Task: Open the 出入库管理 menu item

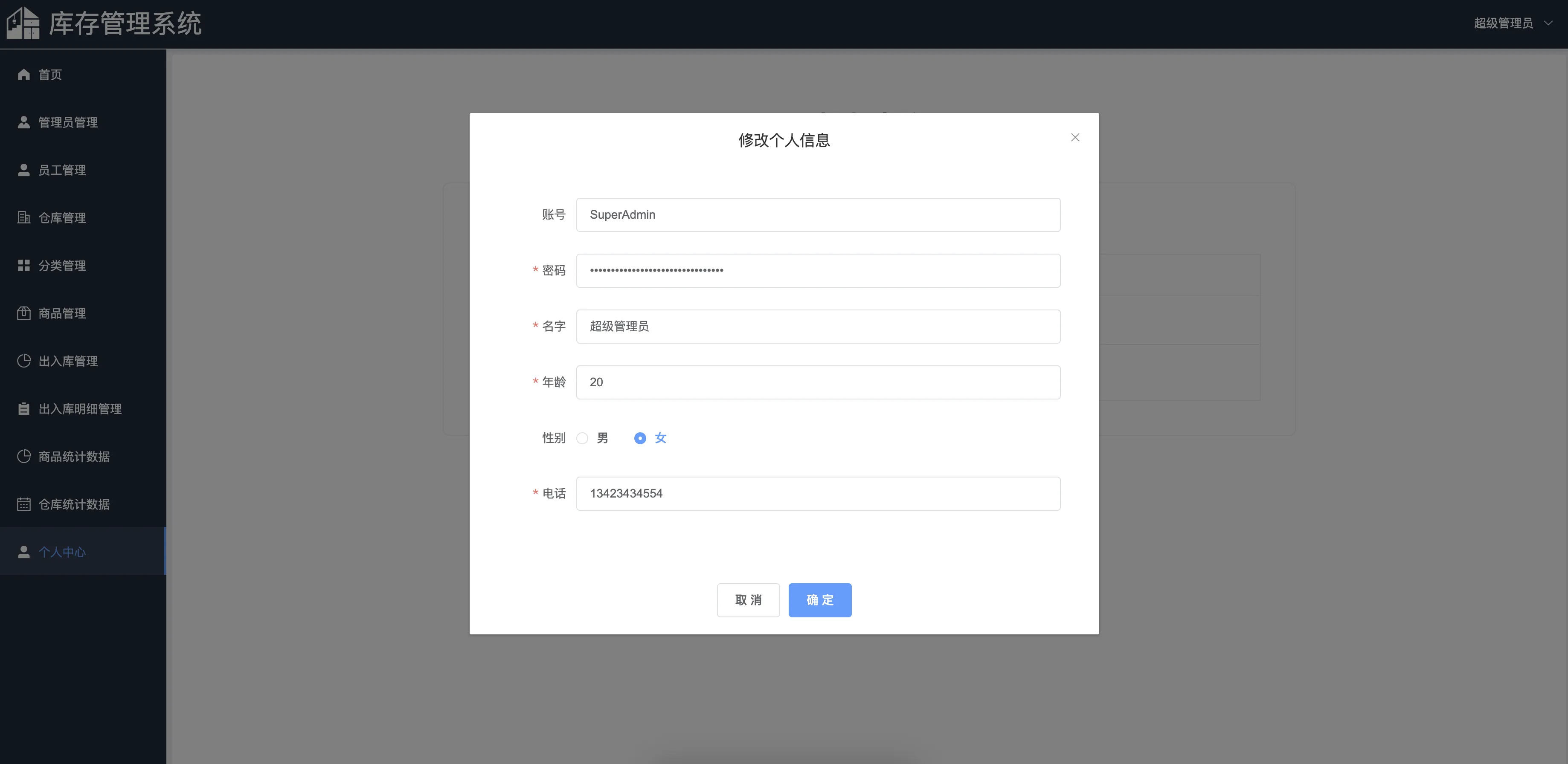Action: pyautogui.click(x=67, y=361)
